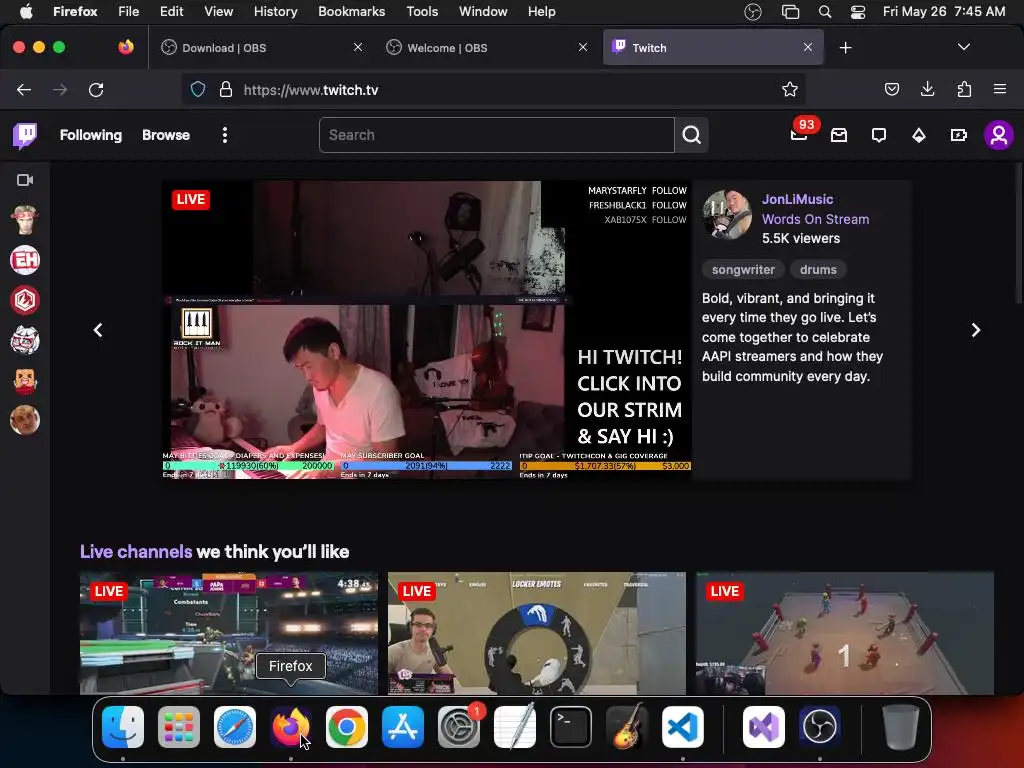This screenshot has height=768, width=1024.
Task: Open the purple user avatar menu
Action: (999, 135)
